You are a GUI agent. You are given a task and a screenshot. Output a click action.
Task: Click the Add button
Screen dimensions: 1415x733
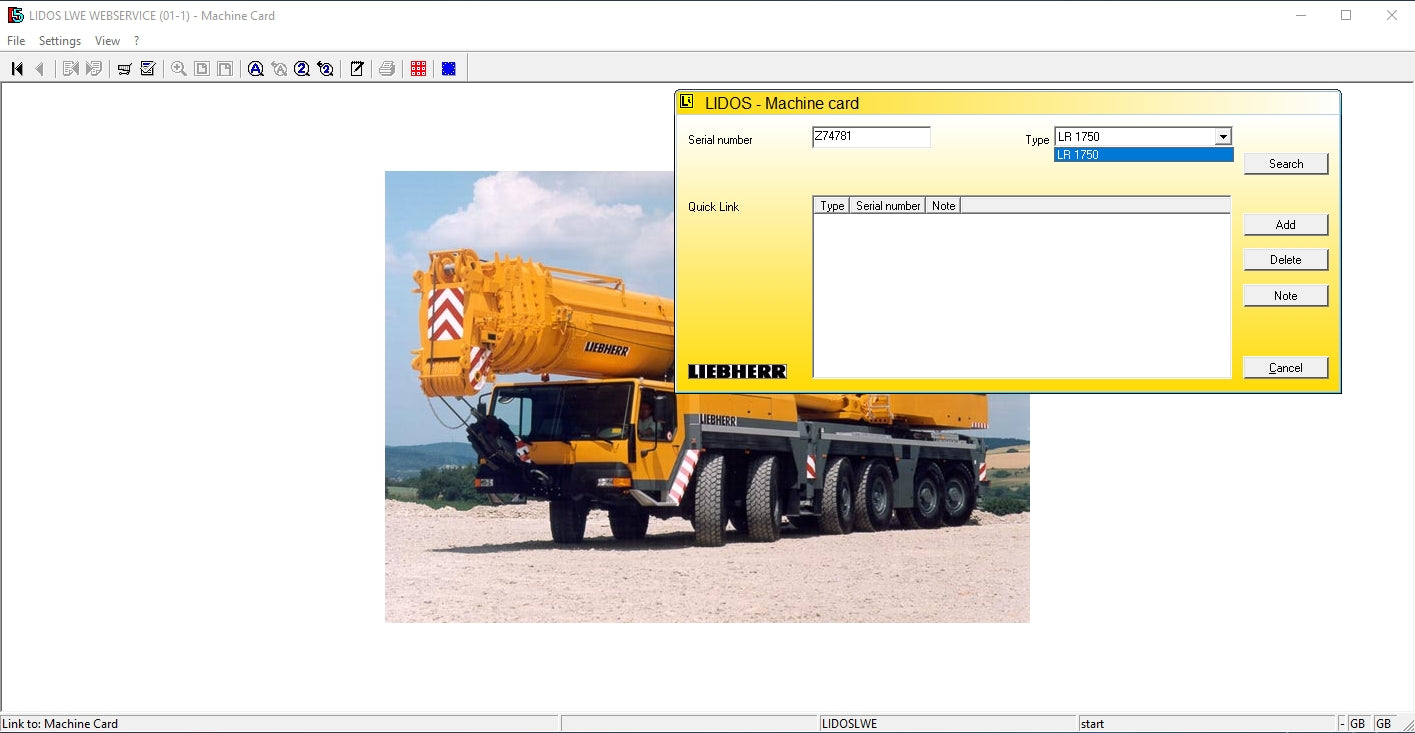[x=1286, y=225]
